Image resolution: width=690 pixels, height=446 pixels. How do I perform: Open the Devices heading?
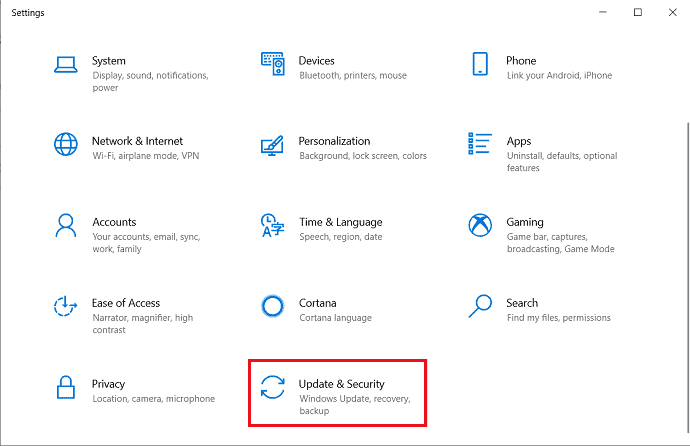tap(316, 61)
